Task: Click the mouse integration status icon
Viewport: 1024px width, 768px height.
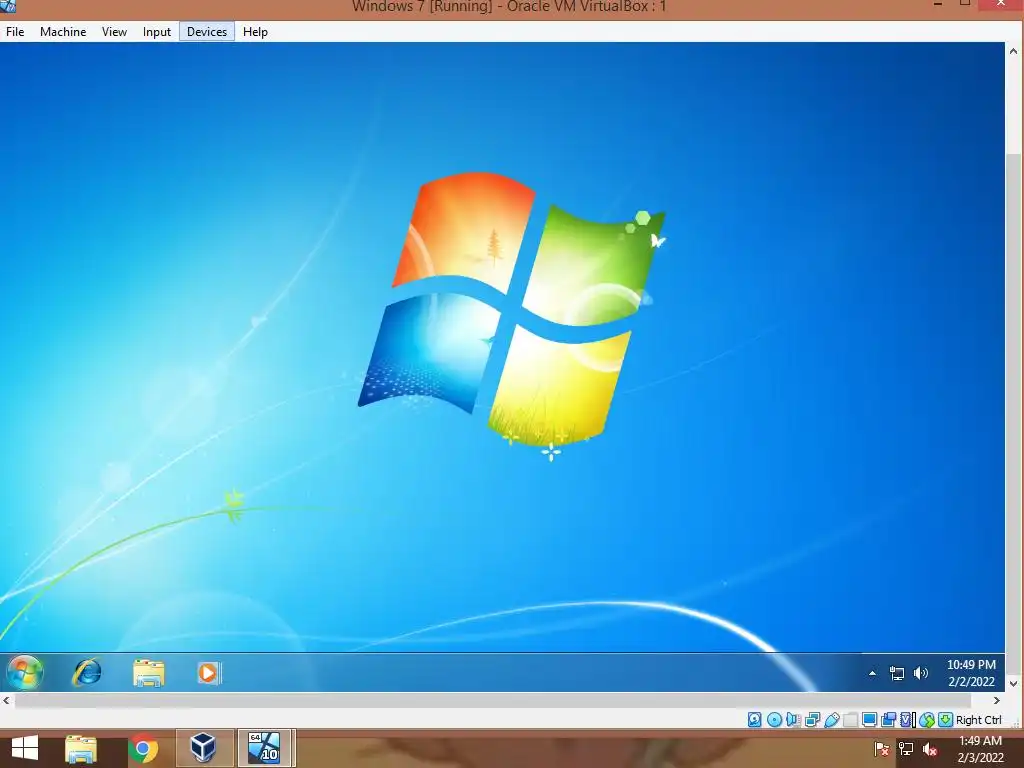Action: tap(927, 720)
